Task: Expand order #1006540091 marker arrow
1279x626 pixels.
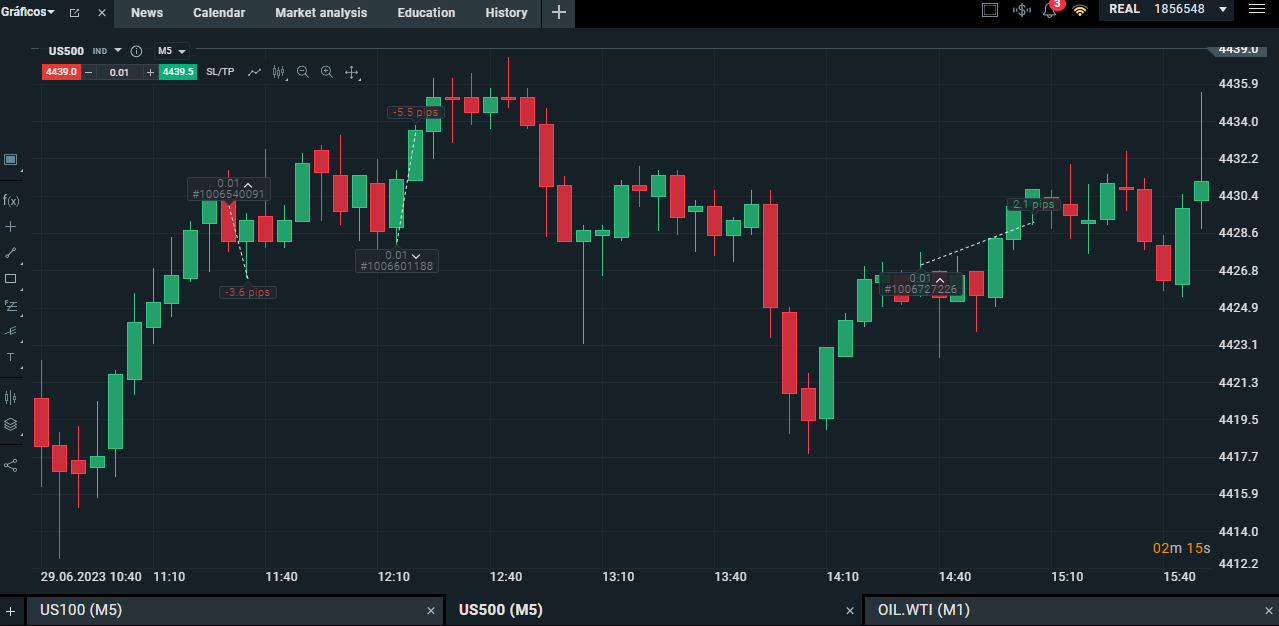Action: click(248, 184)
